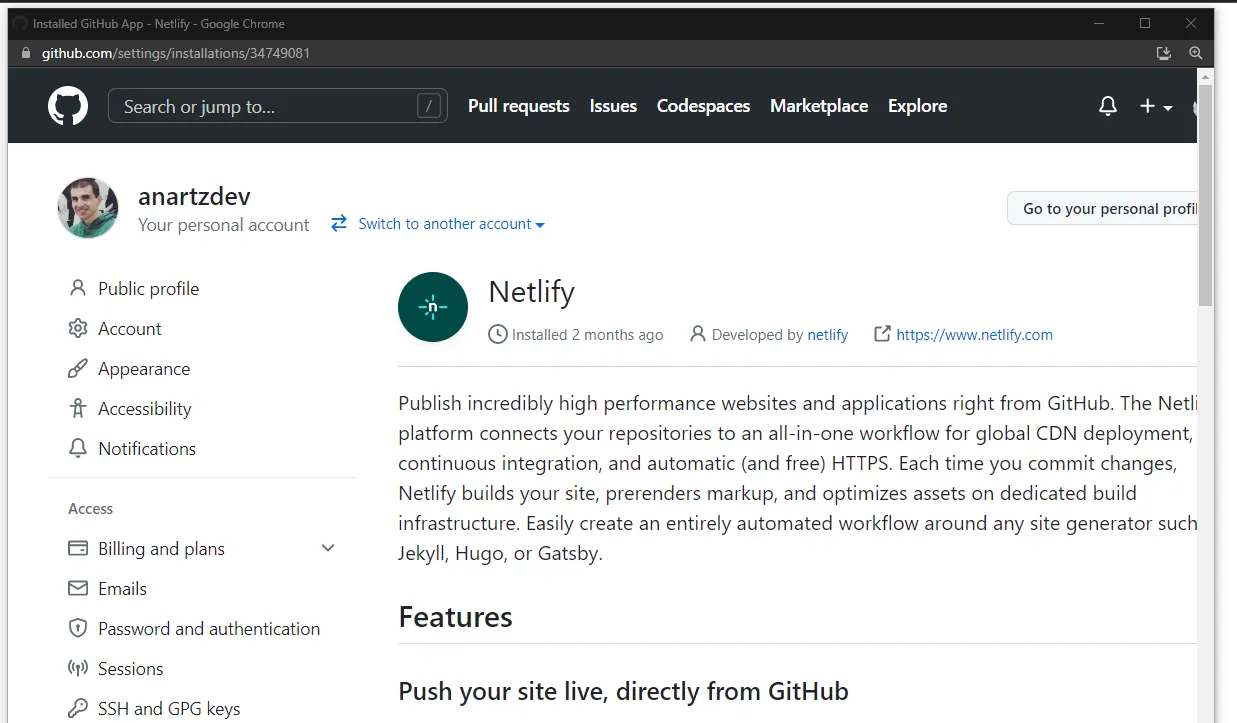Click Go to your personal profile button
Viewport: 1237px width, 723px height.
(1104, 208)
